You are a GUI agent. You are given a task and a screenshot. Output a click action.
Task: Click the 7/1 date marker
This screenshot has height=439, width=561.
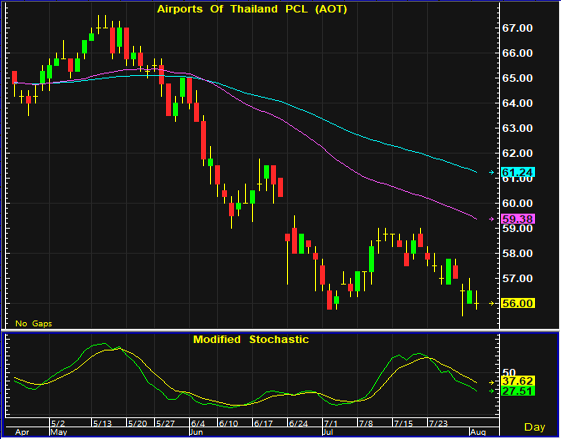(330, 424)
